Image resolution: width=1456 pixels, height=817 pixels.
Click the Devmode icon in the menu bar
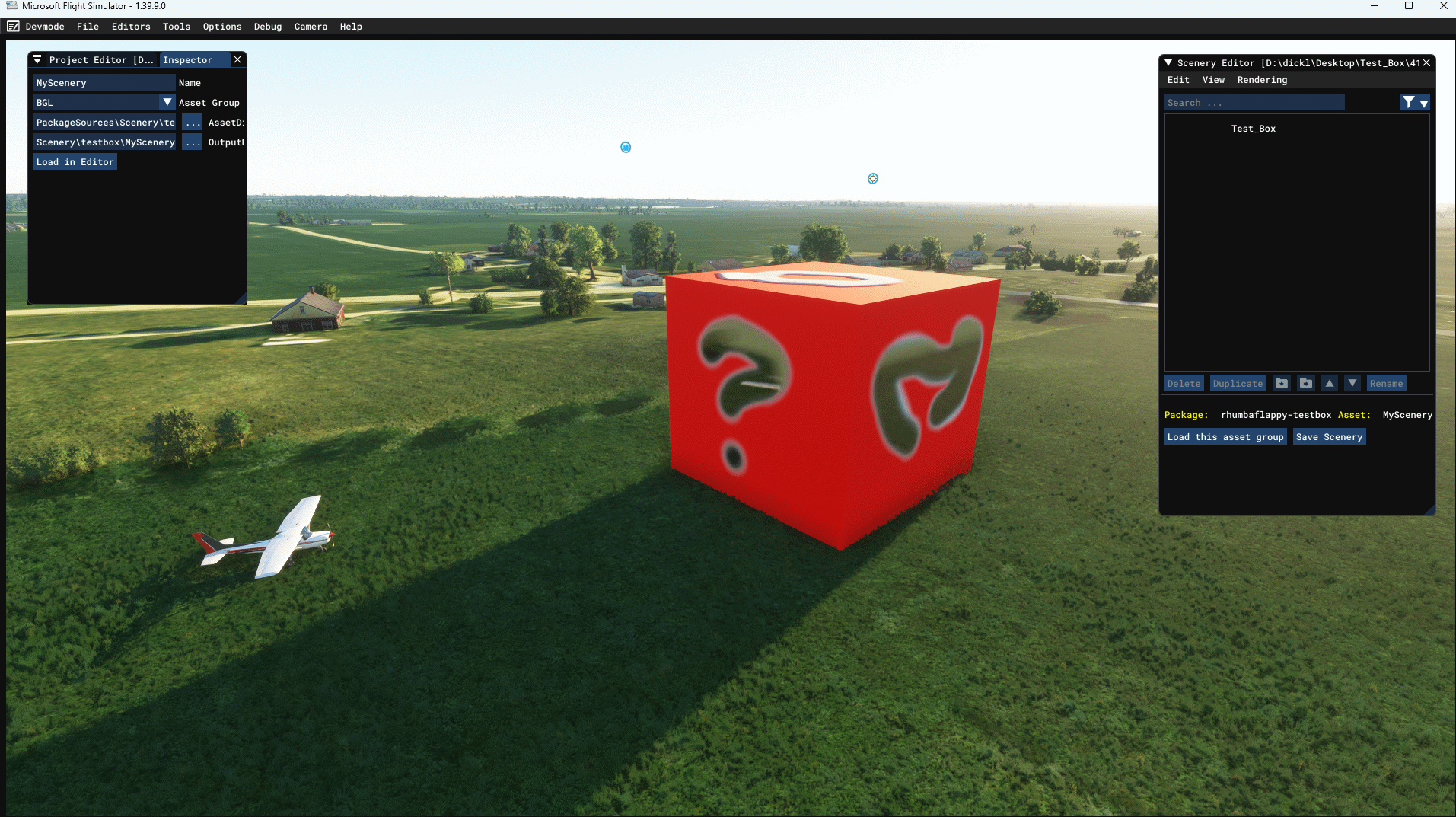coord(13,27)
